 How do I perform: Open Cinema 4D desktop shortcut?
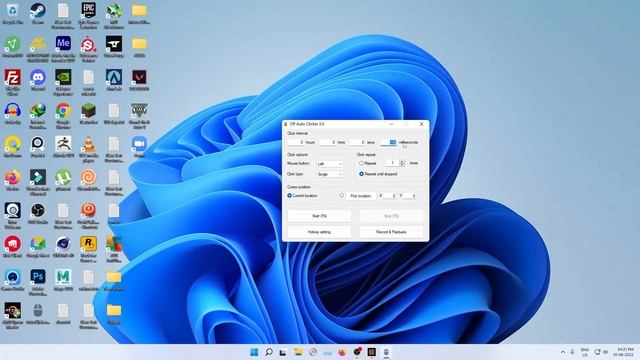pos(63,248)
